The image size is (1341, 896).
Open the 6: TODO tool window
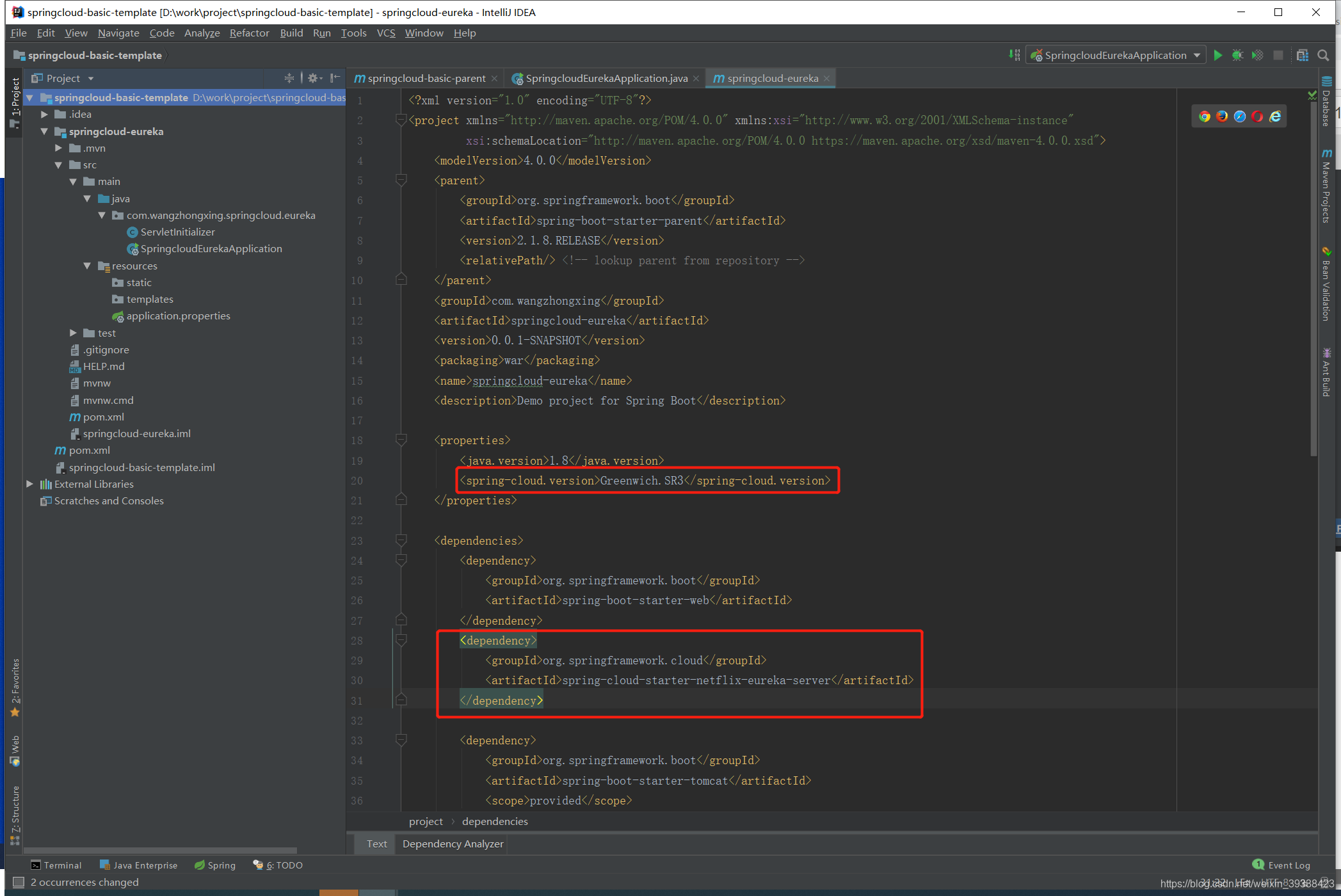tap(278, 865)
